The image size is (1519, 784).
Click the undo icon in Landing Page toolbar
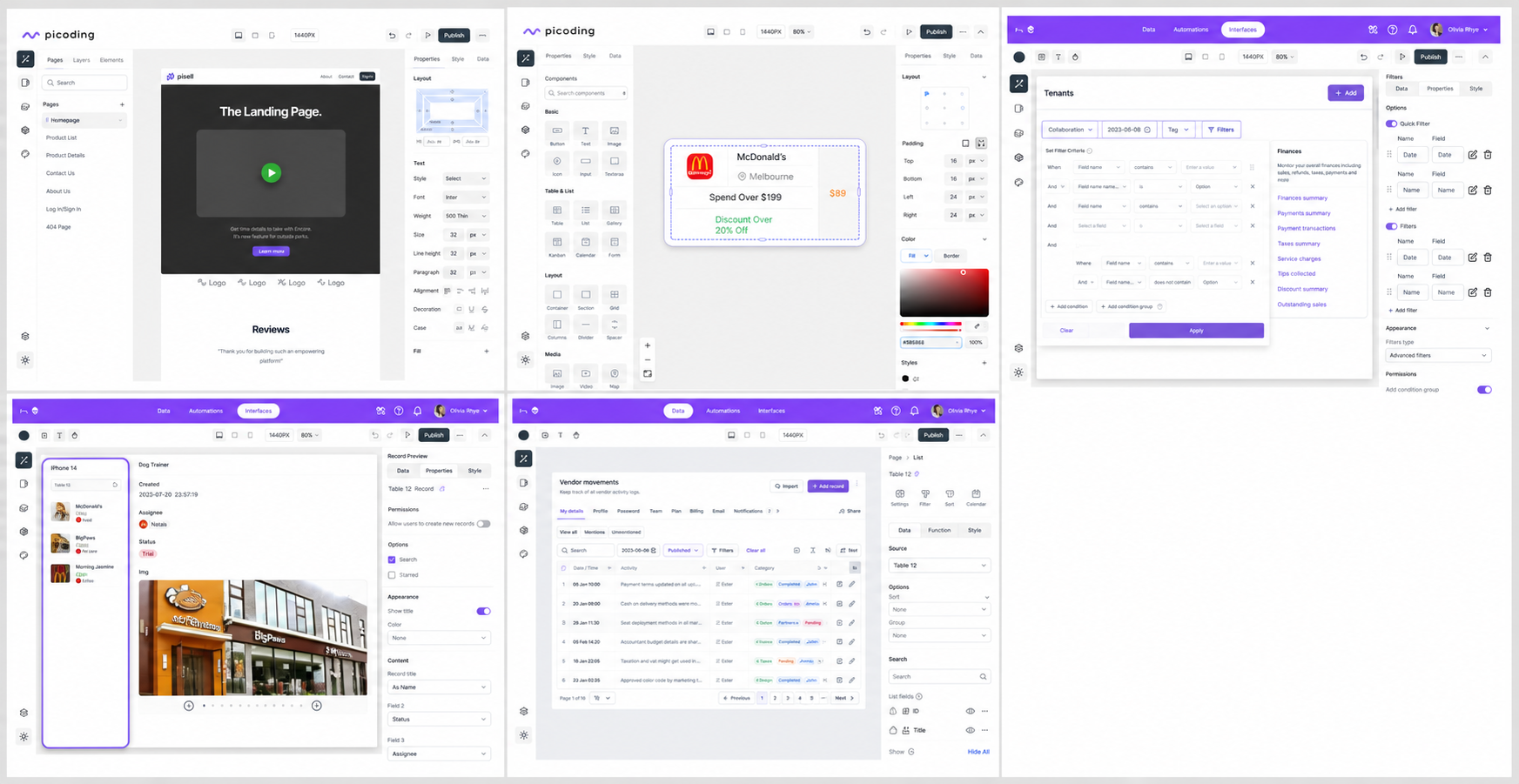(x=392, y=36)
